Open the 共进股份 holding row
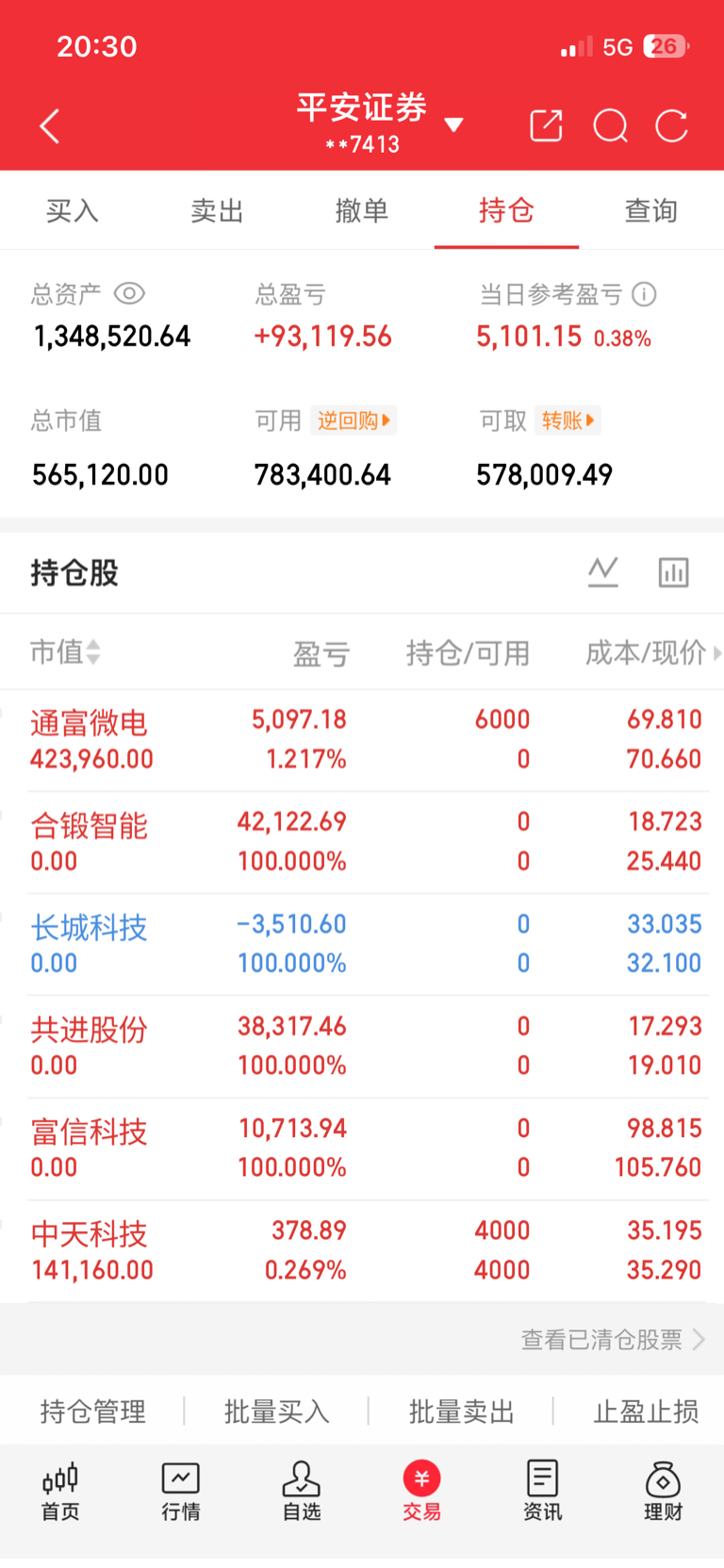 click(362, 1047)
